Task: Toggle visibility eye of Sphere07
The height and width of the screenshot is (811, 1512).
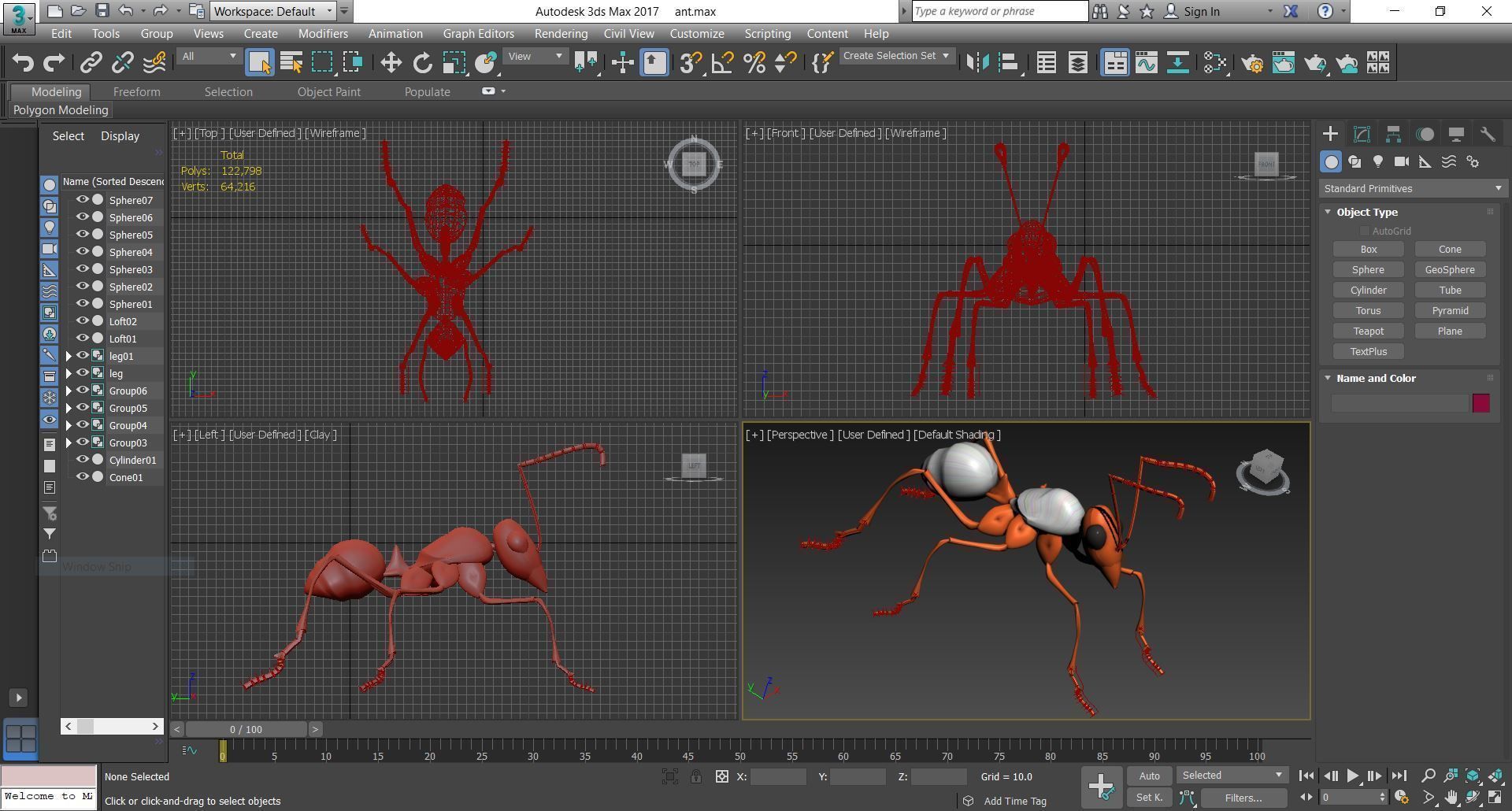Action: pyautogui.click(x=82, y=200)
